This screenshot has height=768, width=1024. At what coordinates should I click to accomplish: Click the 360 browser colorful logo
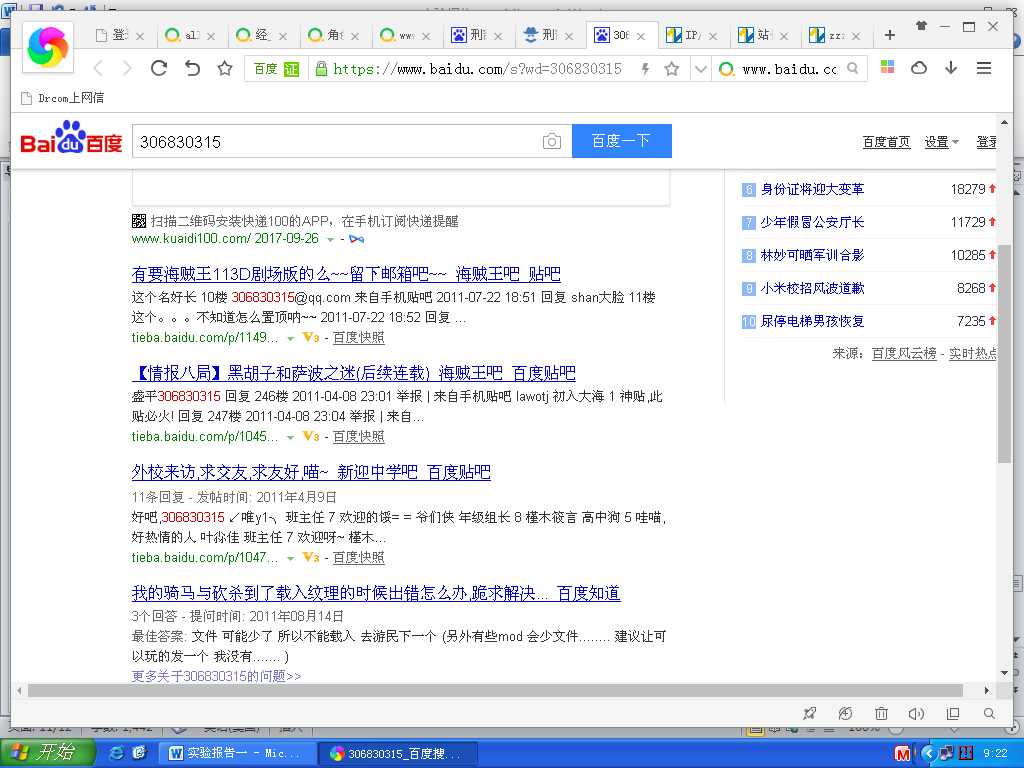(x=48, y=46)
